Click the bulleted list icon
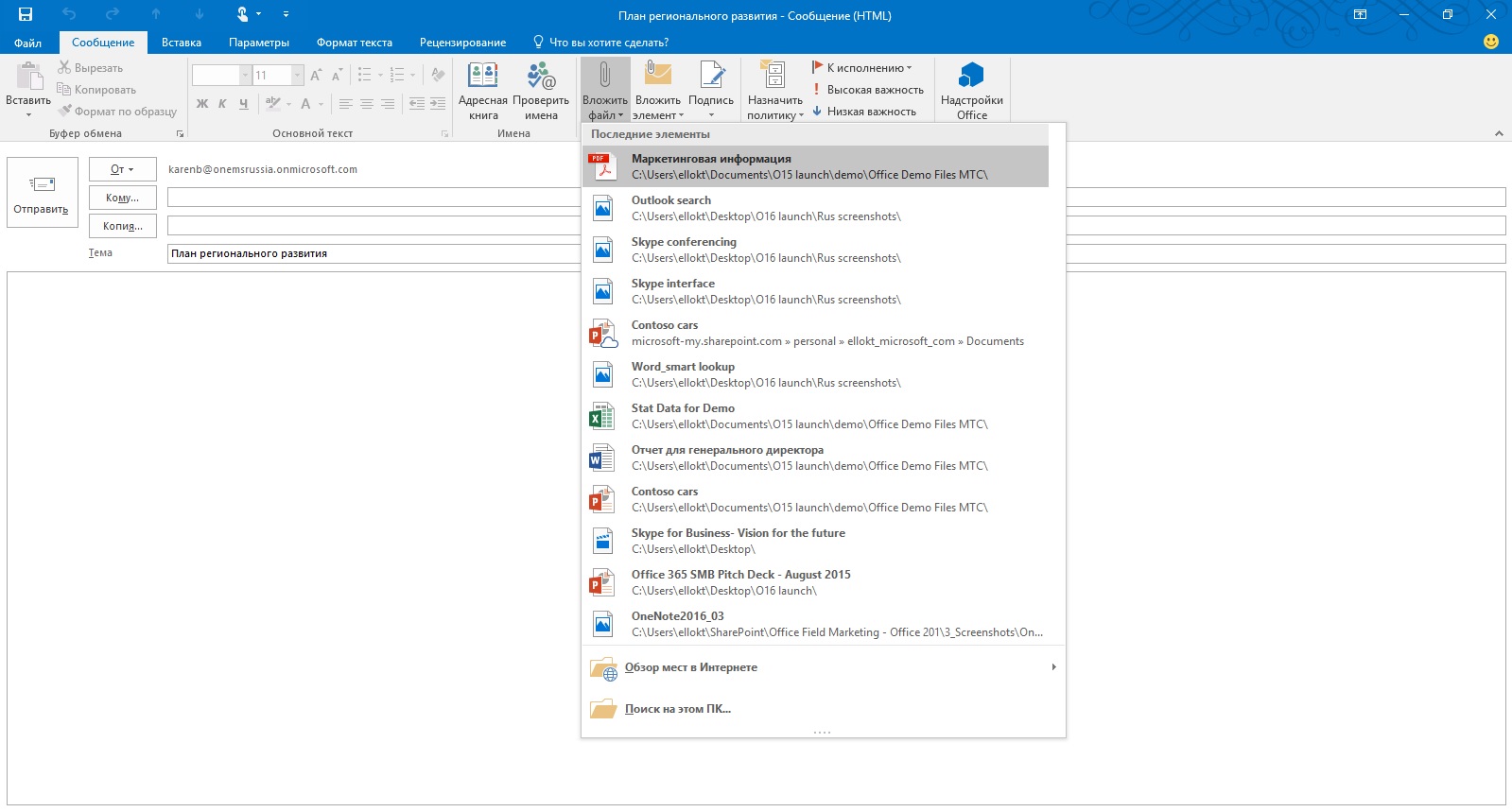This screenshot has width=1512, height=812. tap(365, 76)
